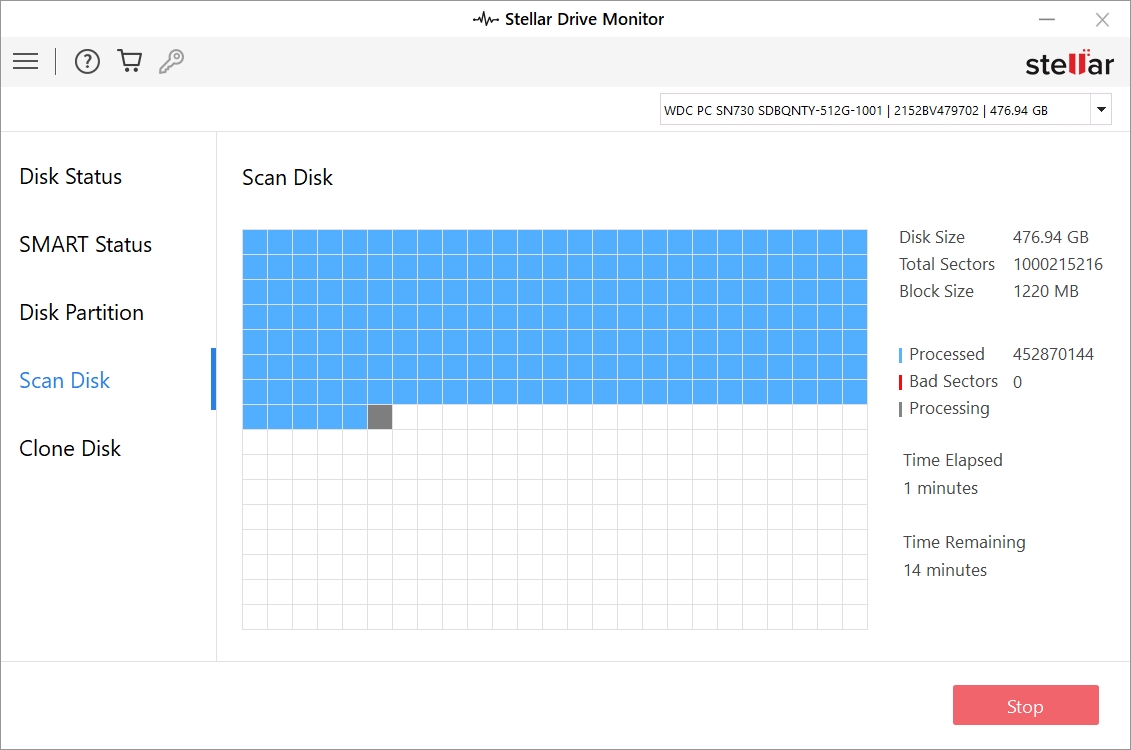Open the hamburger menu

point(26,62)
